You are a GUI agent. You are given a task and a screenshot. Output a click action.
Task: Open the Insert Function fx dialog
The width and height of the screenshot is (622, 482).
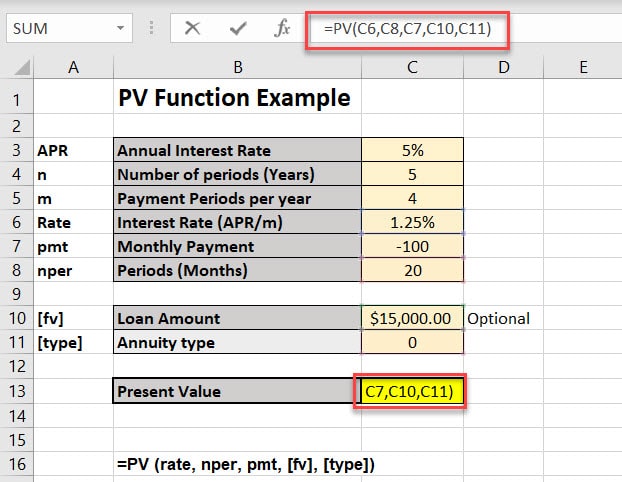pyautogui.click(x=283, y=29)
